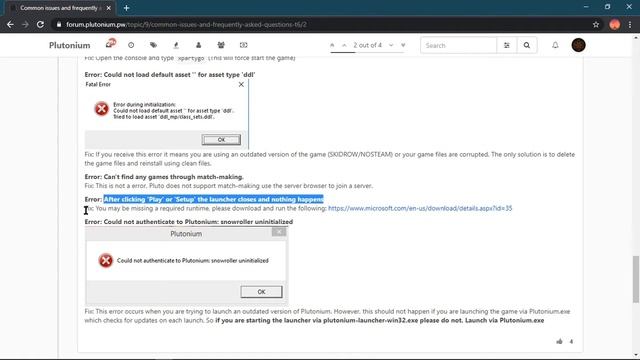This screenshot has width=640, height=360.
Task: Open the Recent topics clock icon
Action: click(x=131, y=45)
